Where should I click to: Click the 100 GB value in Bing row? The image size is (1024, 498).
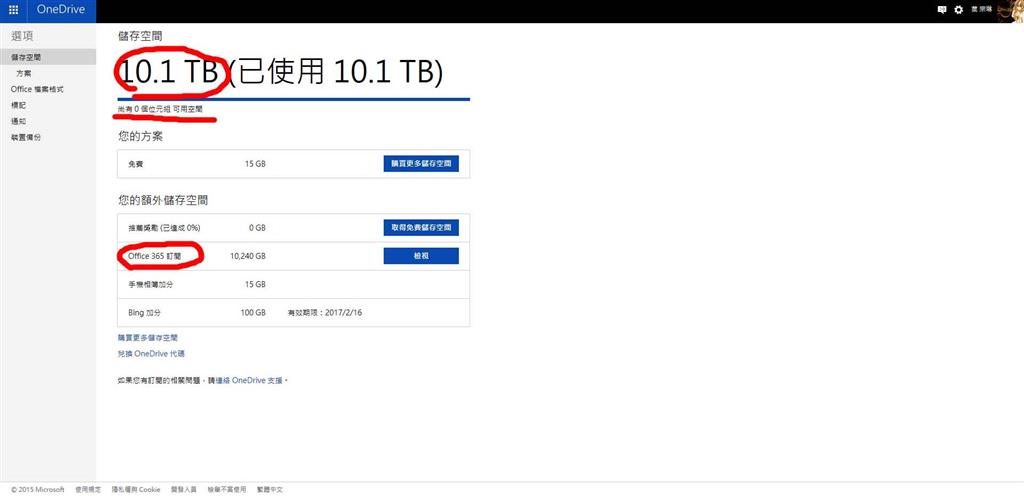coord(253,313)
